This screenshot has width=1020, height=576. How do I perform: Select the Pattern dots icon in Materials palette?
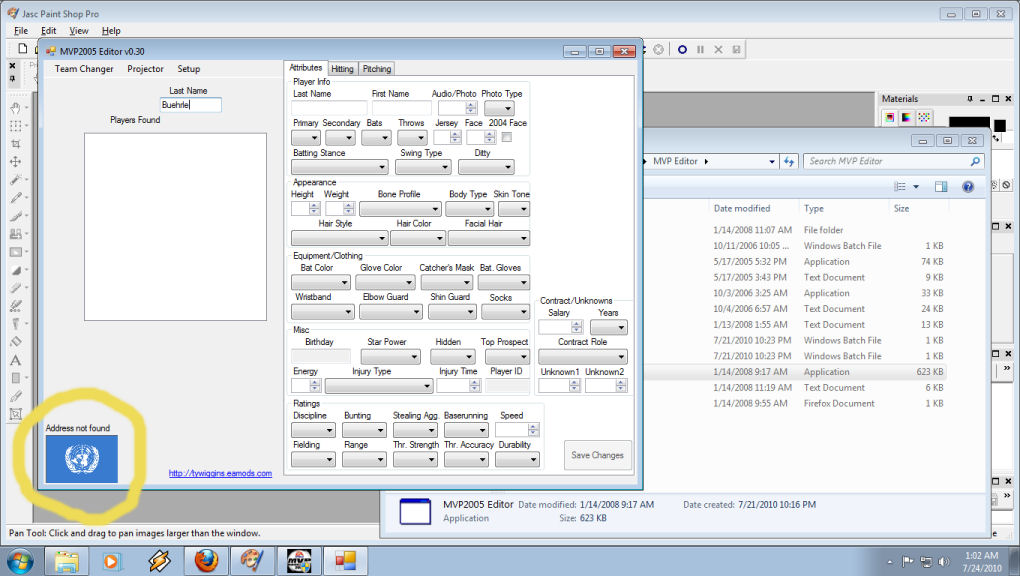924,118
